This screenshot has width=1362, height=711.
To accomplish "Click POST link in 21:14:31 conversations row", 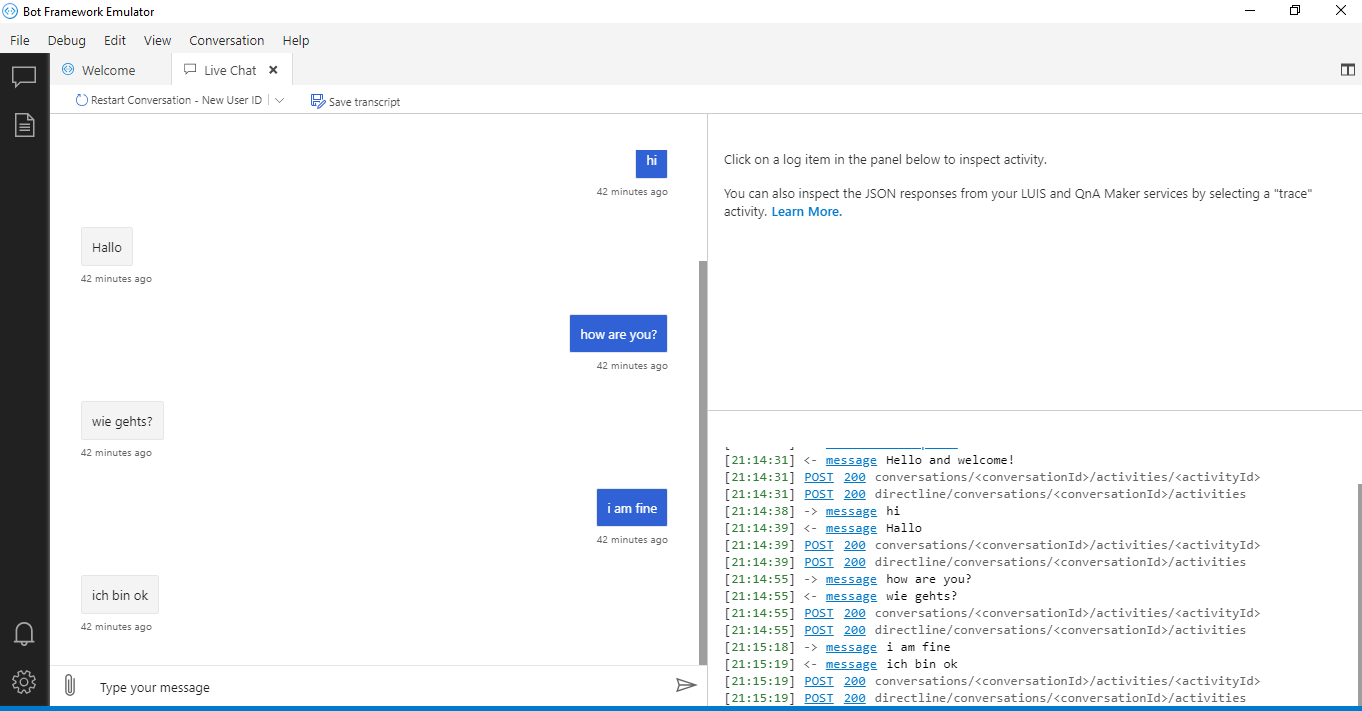I will 819,477.
